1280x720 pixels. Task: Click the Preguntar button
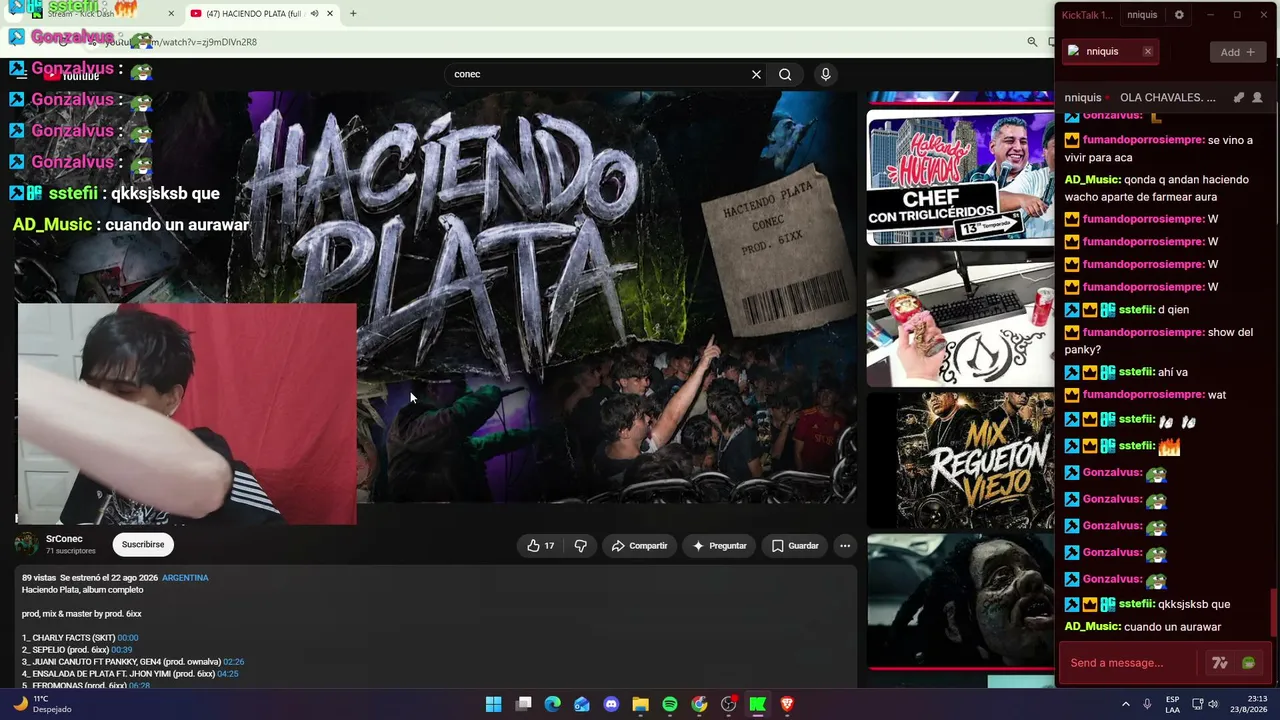pos(720,546)
